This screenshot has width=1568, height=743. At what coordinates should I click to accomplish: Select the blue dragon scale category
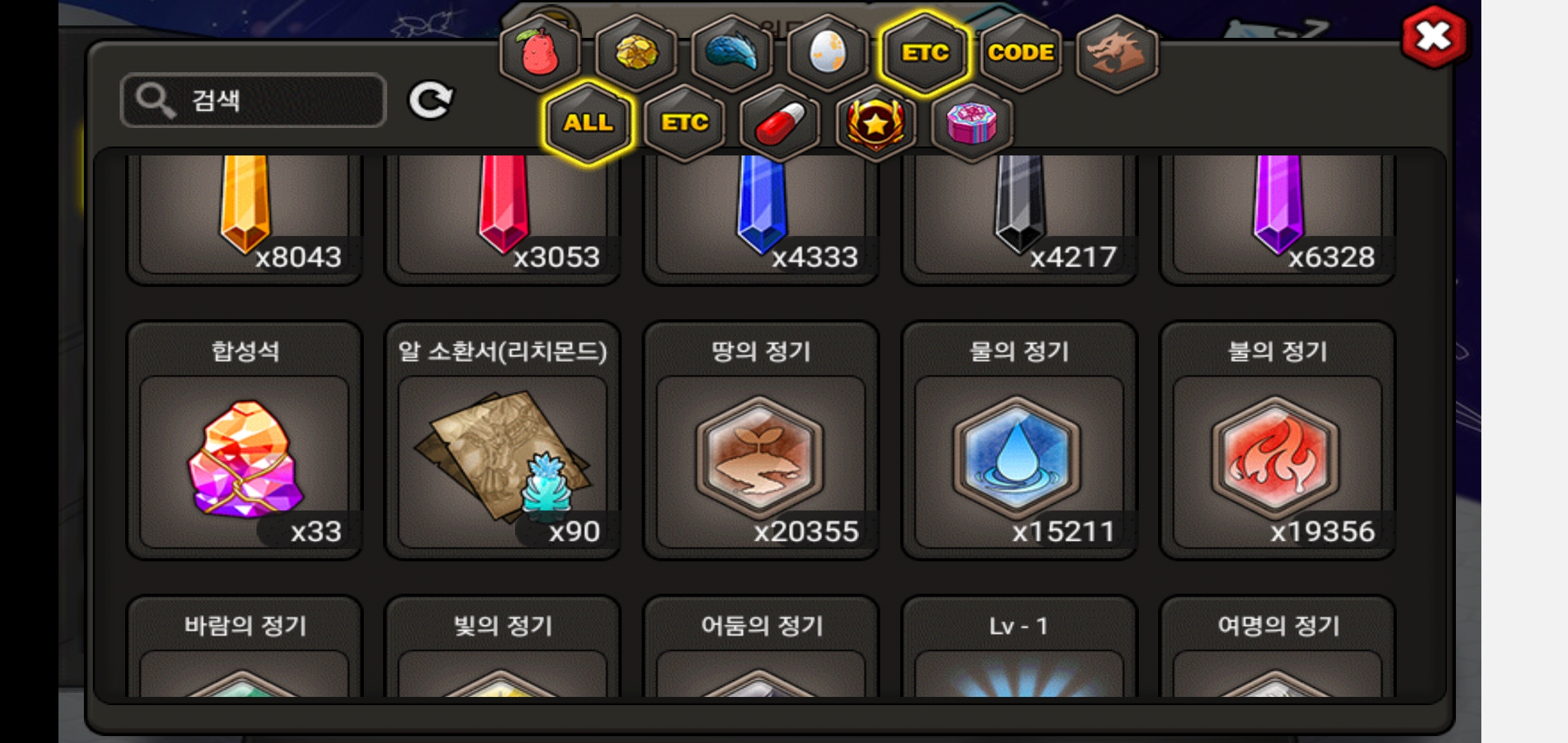[x=732, y=53]
